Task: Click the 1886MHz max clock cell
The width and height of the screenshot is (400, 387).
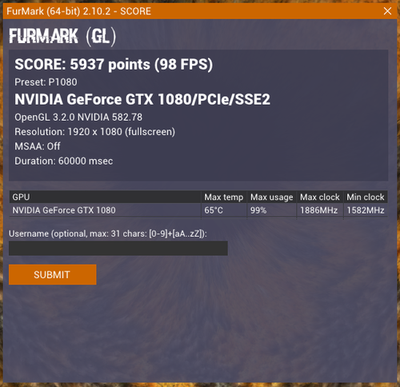Action: (319, 210)
